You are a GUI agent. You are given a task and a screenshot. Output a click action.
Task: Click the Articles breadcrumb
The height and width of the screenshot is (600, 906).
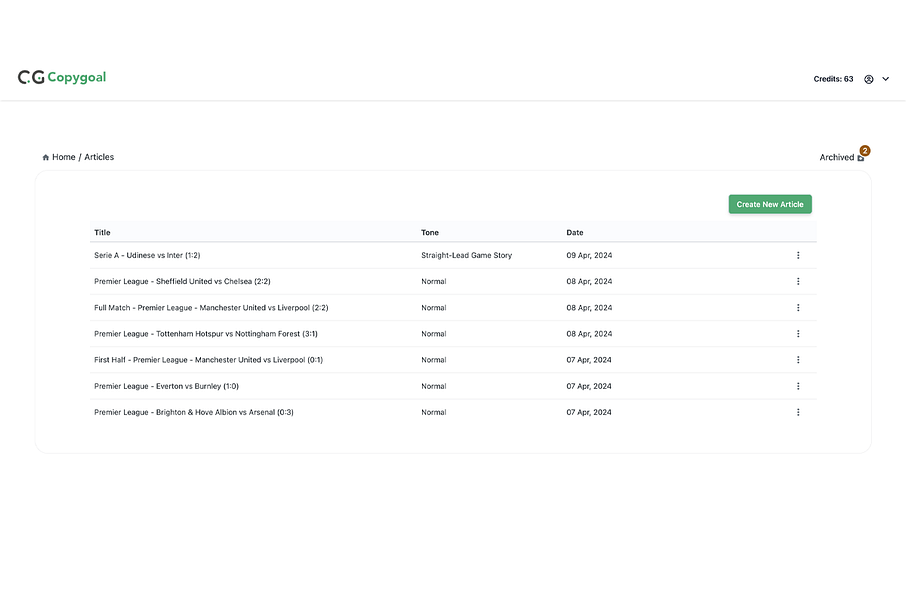coord(99,157)
